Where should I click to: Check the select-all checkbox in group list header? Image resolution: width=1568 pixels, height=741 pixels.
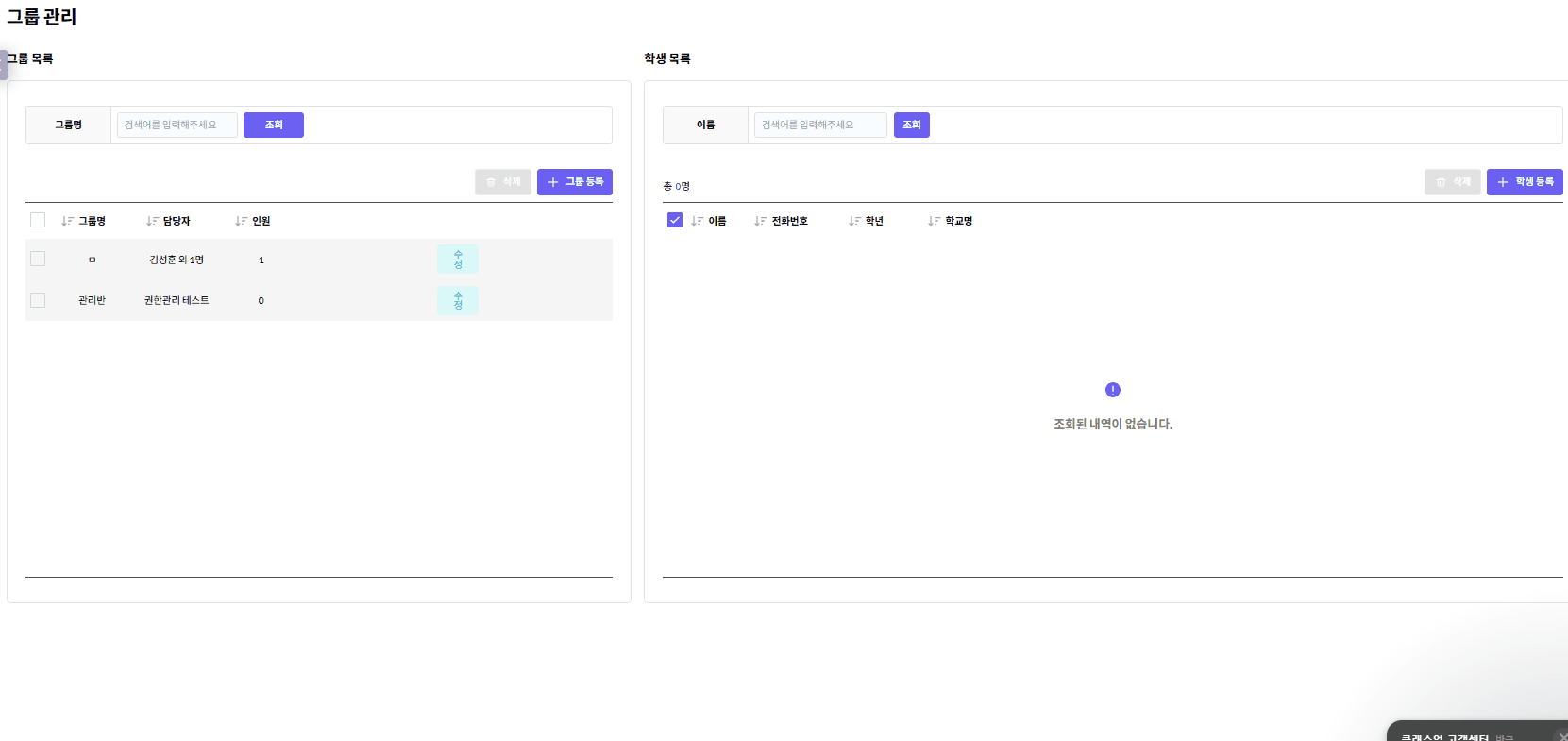[38, 220]
